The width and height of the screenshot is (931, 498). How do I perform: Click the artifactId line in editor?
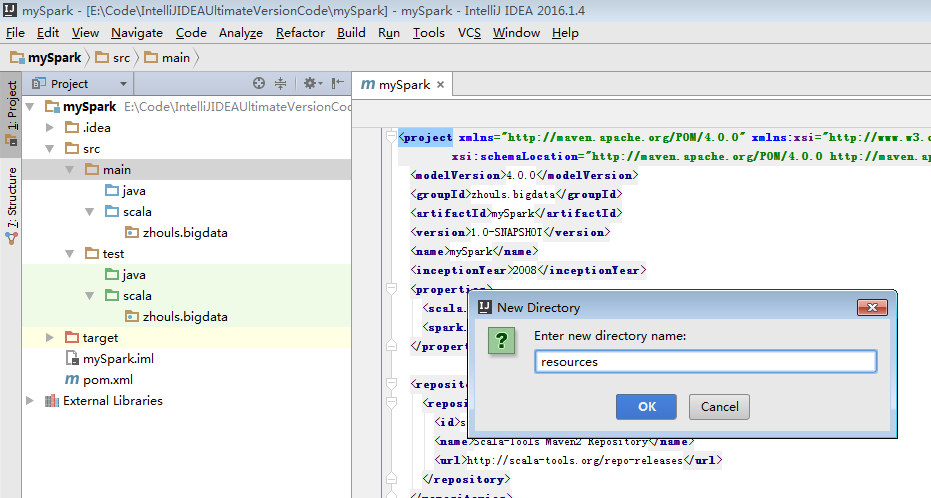(x=516, y=213)
